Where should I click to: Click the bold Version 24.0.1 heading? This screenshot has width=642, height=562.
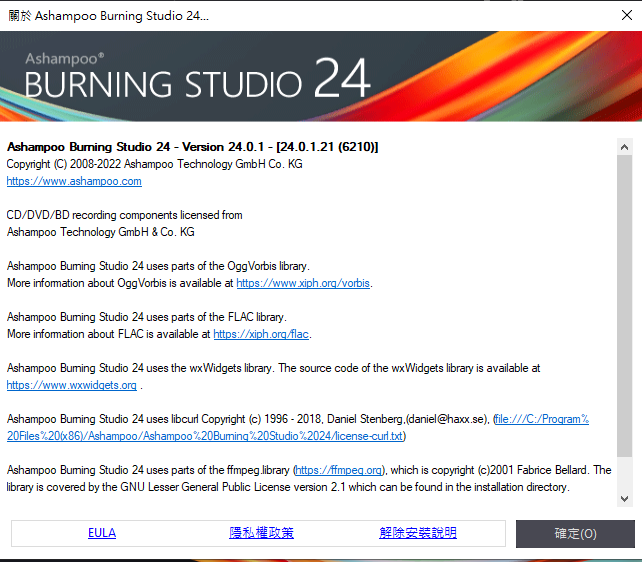pyautogui.click(x=192, y=147)
